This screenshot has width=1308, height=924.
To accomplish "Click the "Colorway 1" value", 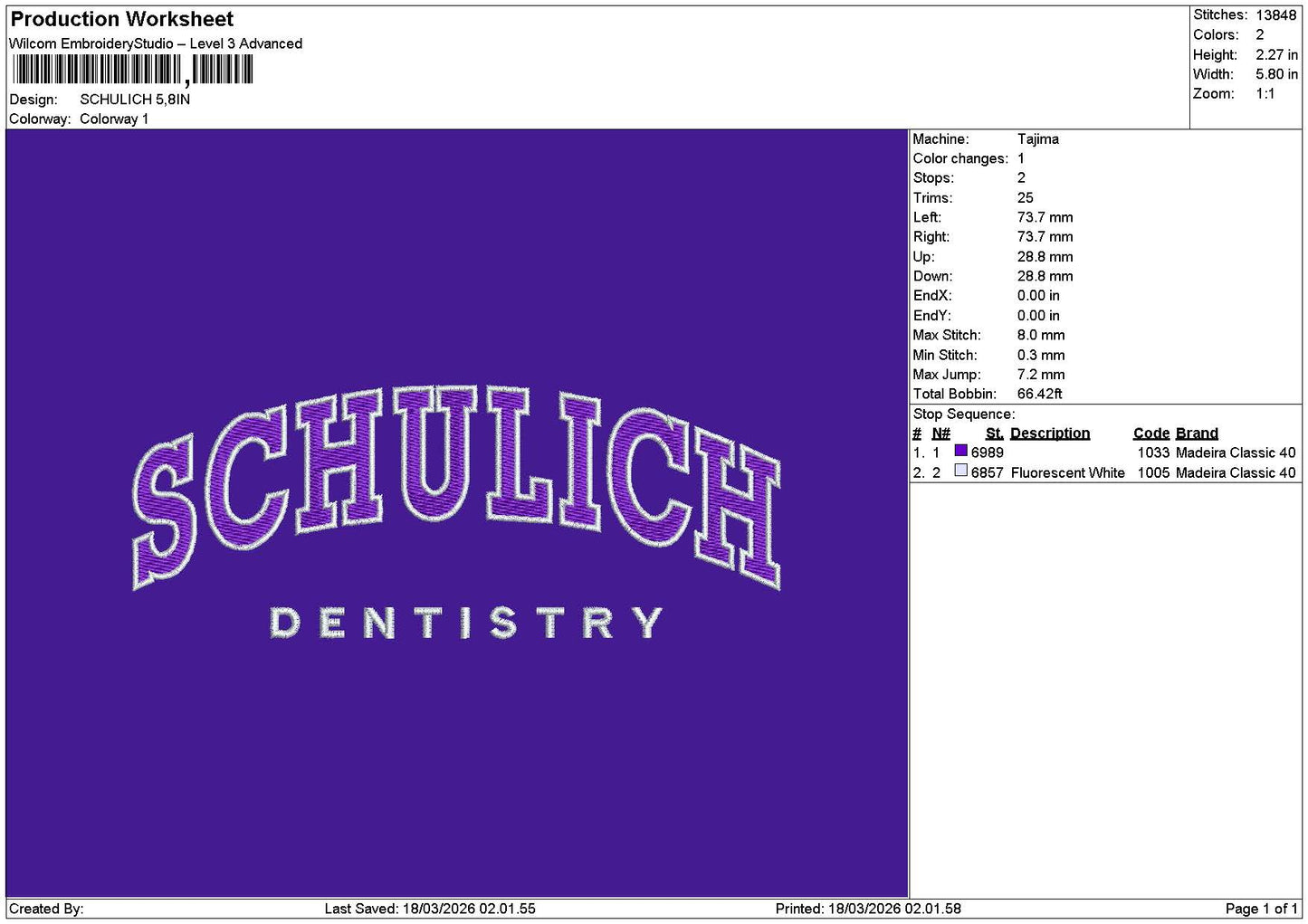I will 114,119.
